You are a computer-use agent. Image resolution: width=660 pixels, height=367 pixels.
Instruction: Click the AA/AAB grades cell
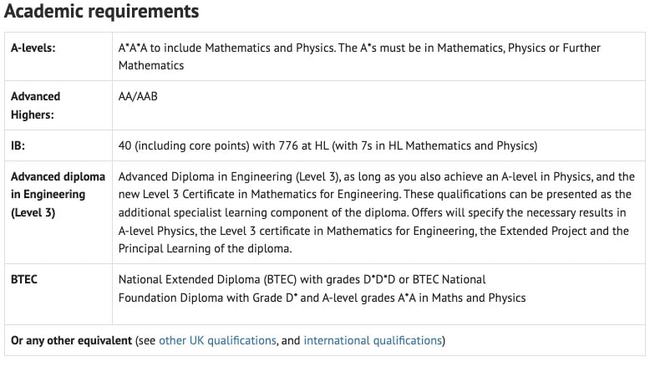pos(138,96)
